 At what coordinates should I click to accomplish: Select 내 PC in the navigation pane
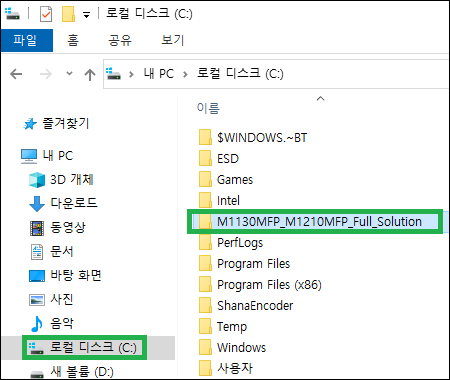point(58,156)
